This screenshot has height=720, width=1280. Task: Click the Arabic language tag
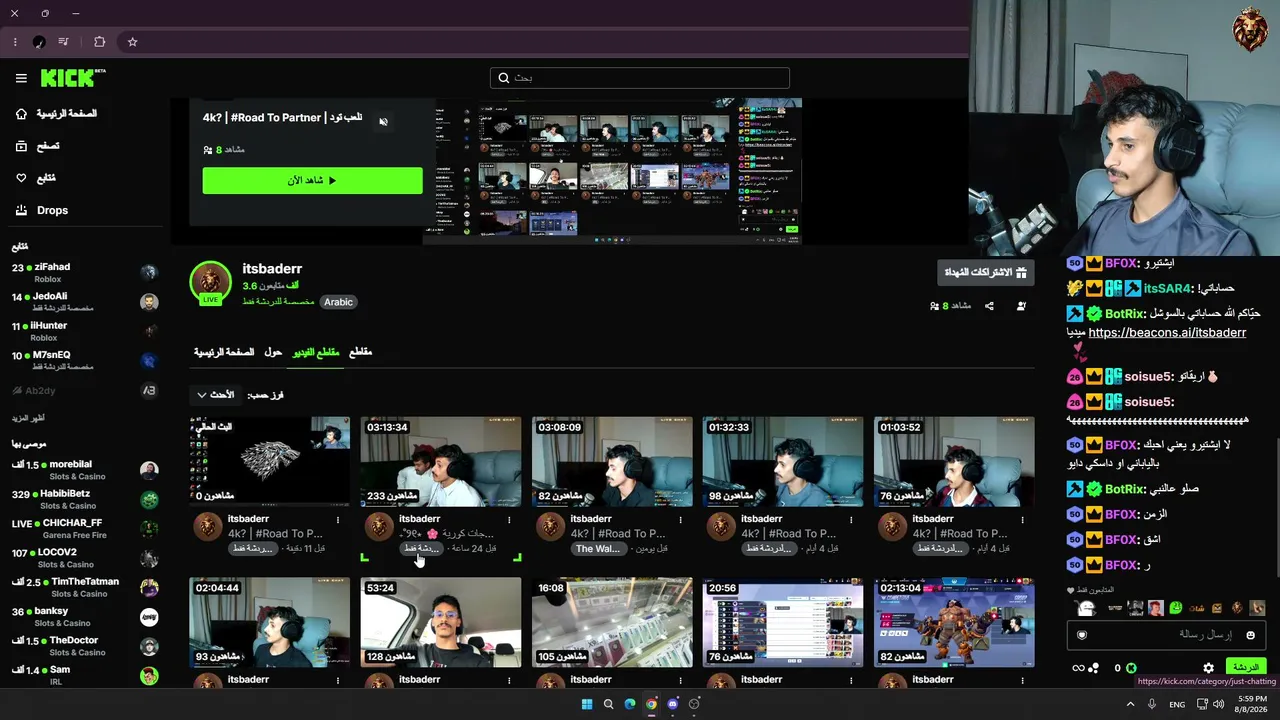click(x=338, y=302)
